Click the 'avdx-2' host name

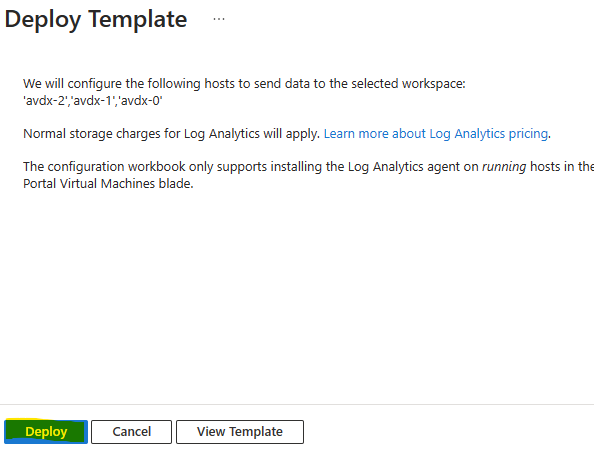click(x=45, y=101)
